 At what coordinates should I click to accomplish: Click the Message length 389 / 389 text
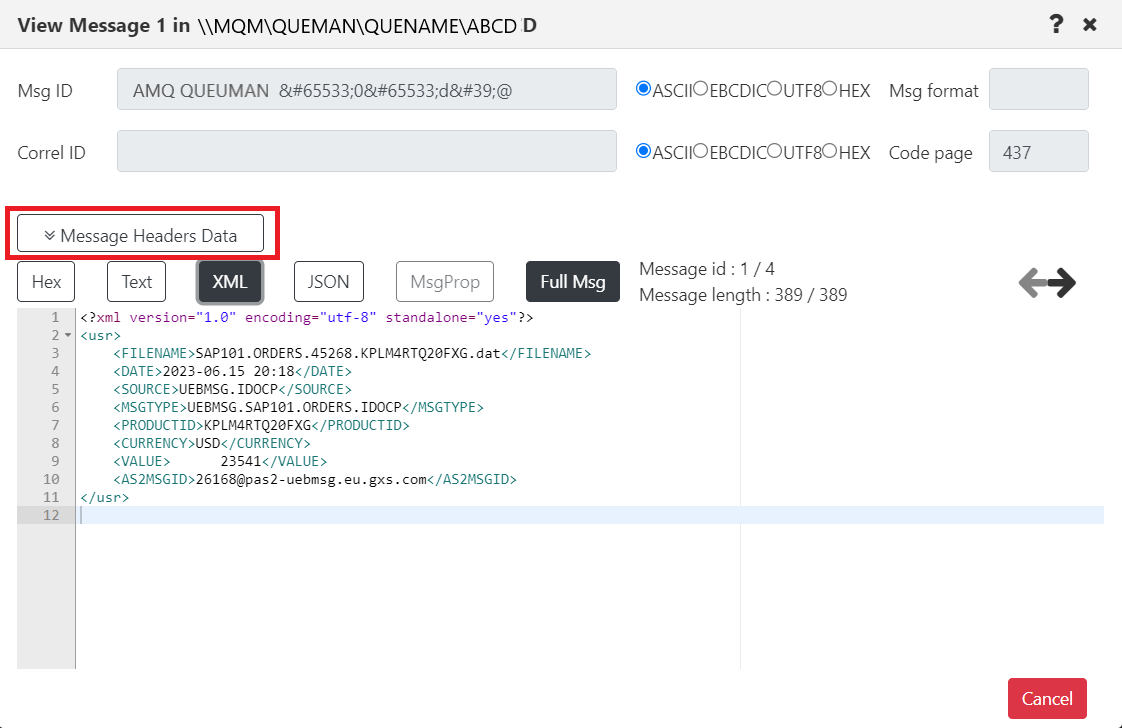pos(743,295)
